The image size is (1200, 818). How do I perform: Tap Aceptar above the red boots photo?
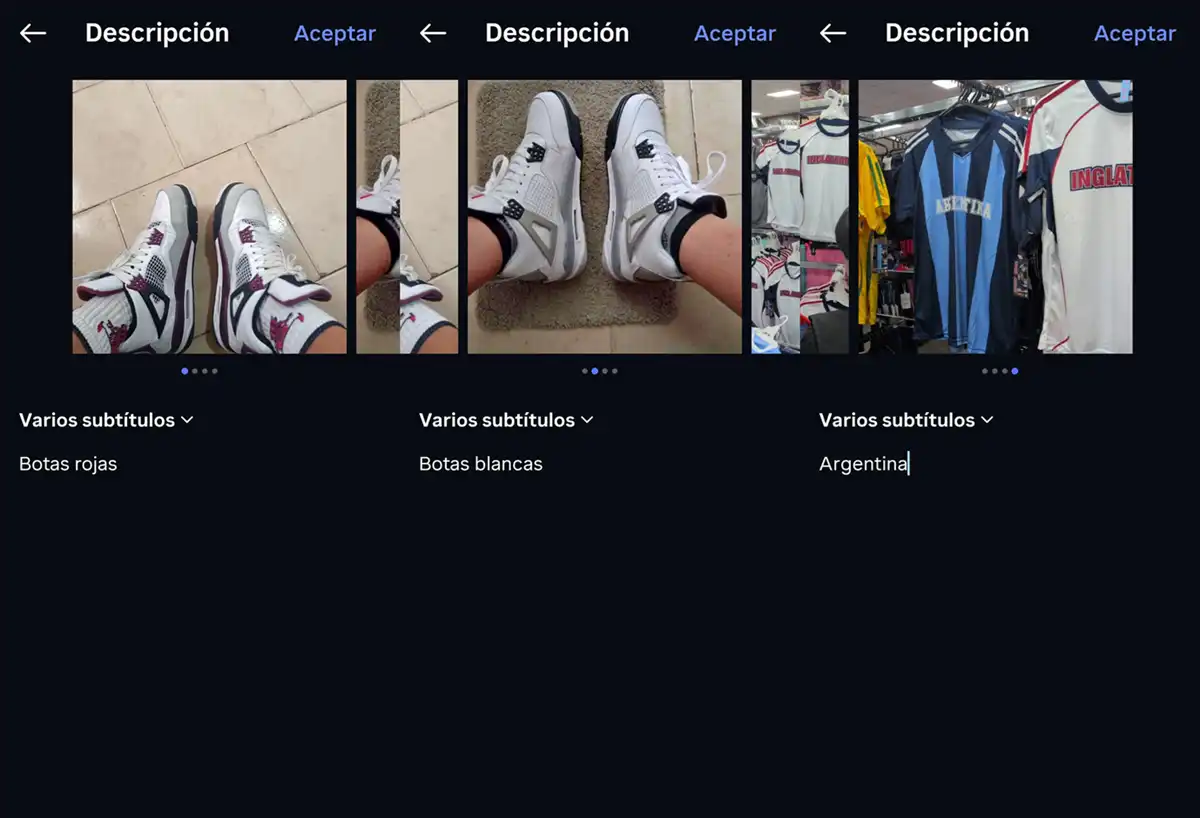(x=335, y=33)
